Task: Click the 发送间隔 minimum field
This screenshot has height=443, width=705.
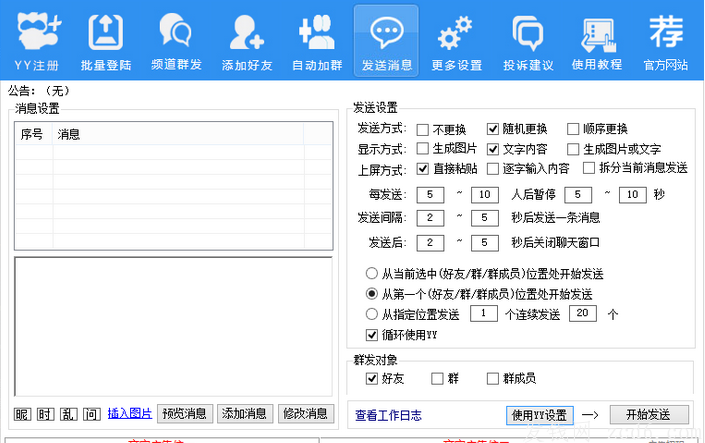Action: pyautogui.click(x=430, y=218)
